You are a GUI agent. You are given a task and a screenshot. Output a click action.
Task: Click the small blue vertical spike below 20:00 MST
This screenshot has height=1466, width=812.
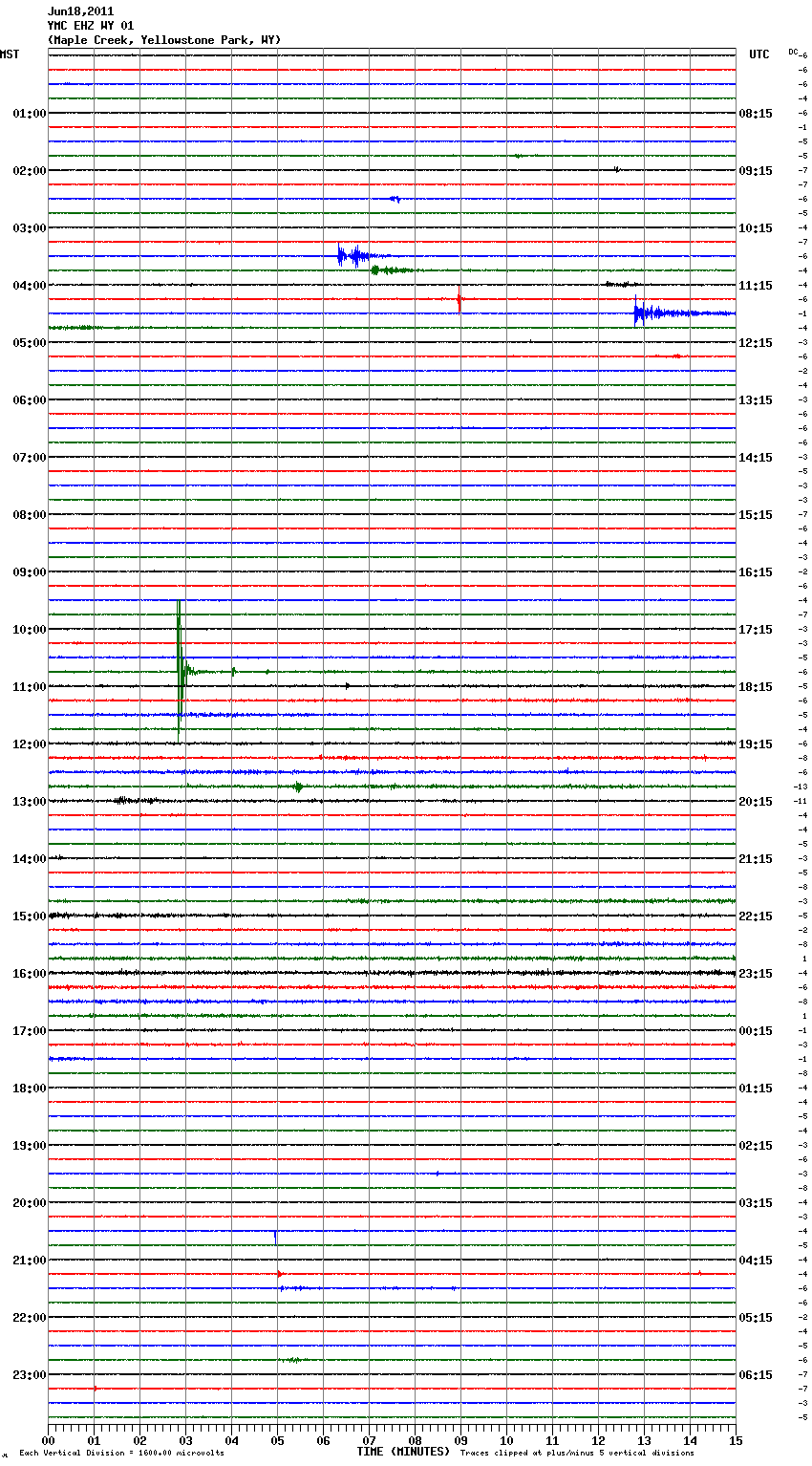pos(276,1236)
